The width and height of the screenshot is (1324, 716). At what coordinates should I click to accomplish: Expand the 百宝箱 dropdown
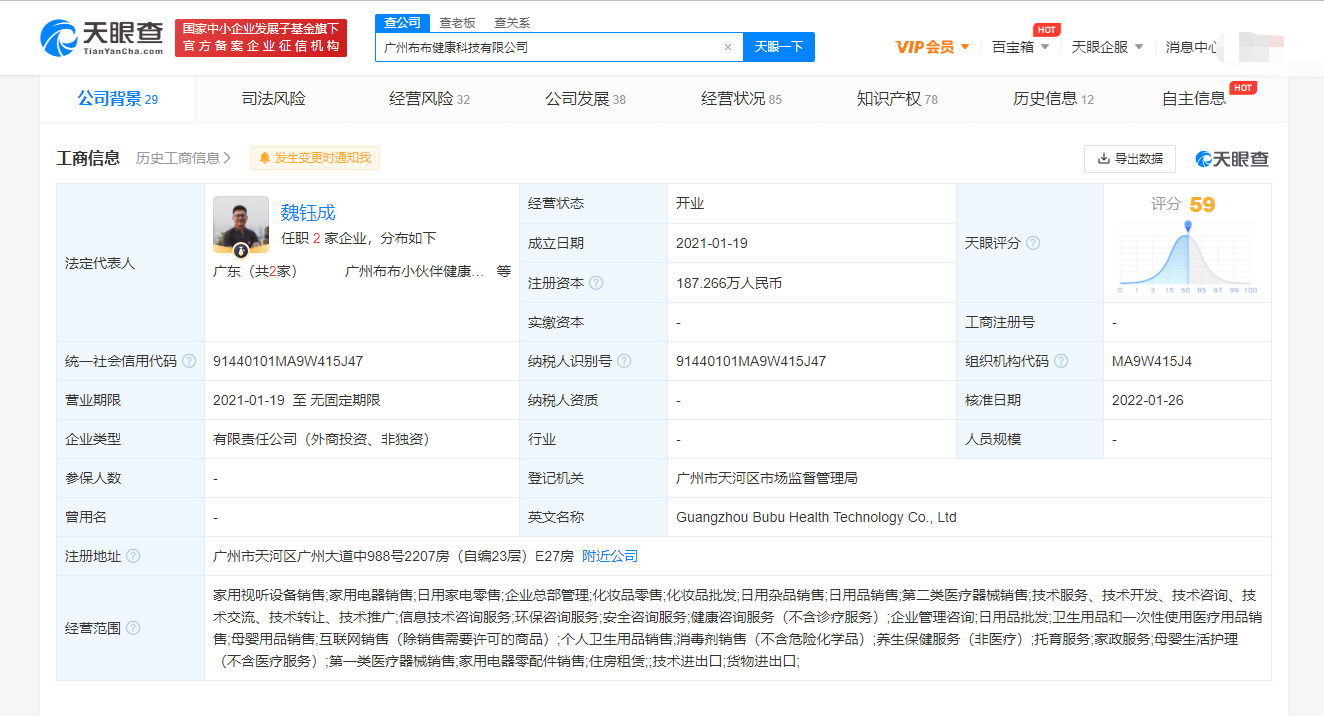[x=1020, y=47]
